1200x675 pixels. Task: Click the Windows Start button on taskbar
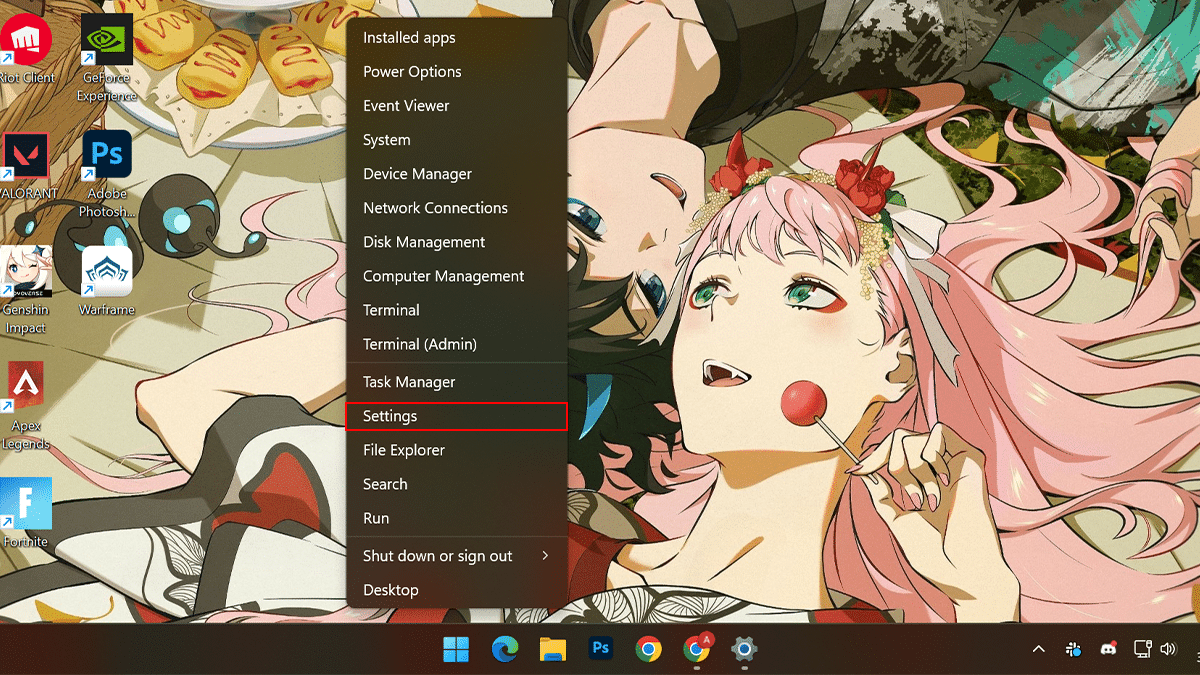(456, 649)
